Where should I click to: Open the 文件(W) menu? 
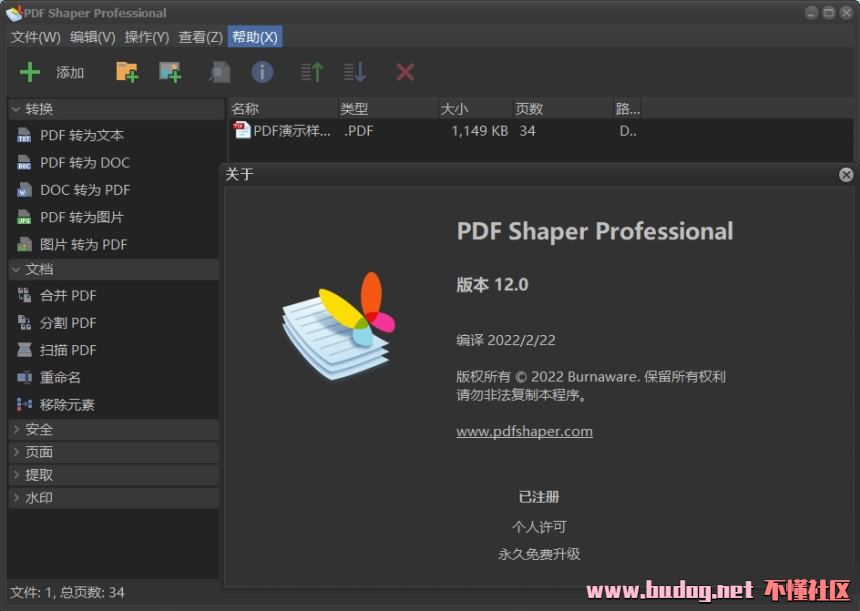click(36, 37)
